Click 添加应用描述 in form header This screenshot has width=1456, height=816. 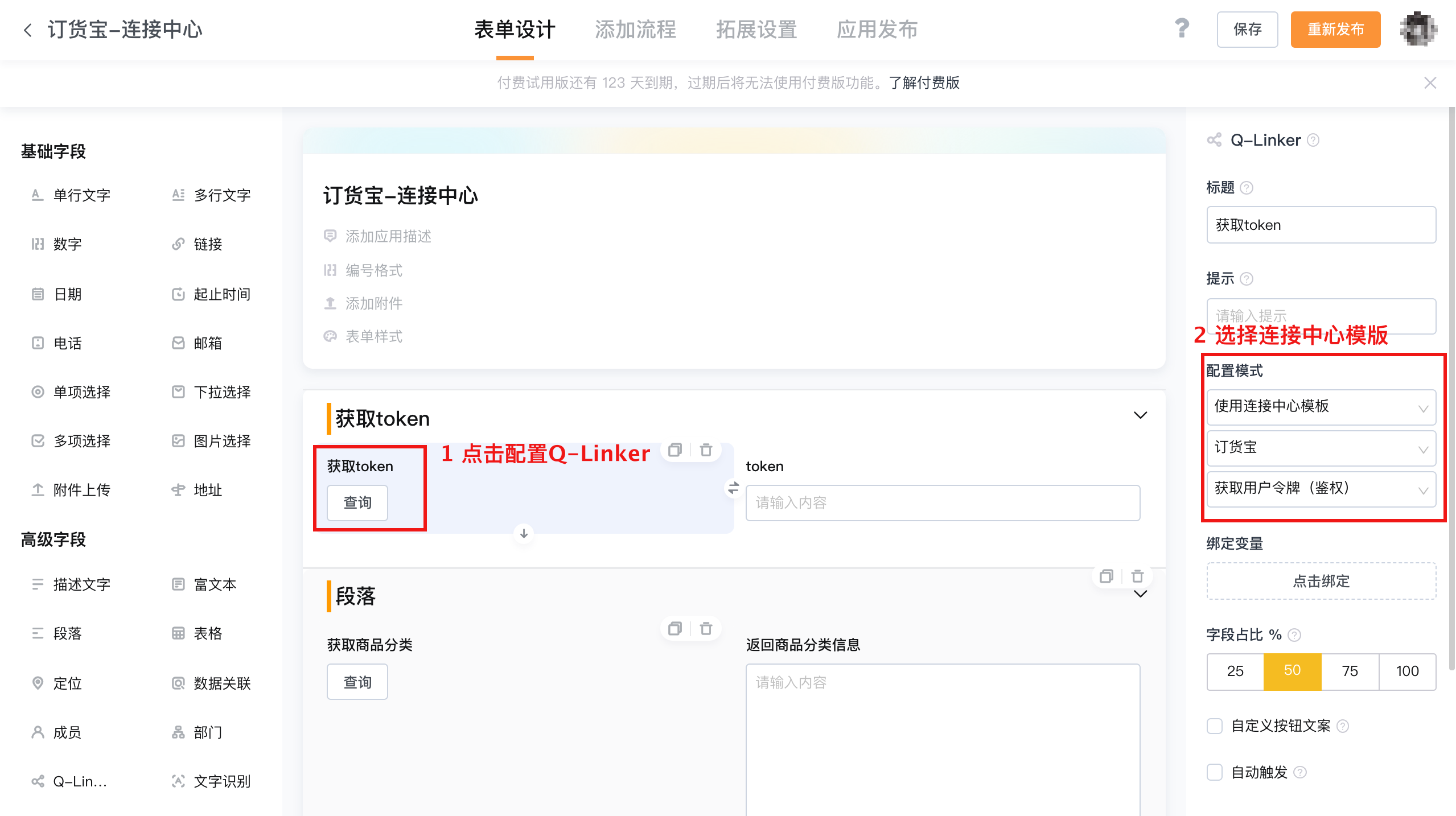point(388,236)
